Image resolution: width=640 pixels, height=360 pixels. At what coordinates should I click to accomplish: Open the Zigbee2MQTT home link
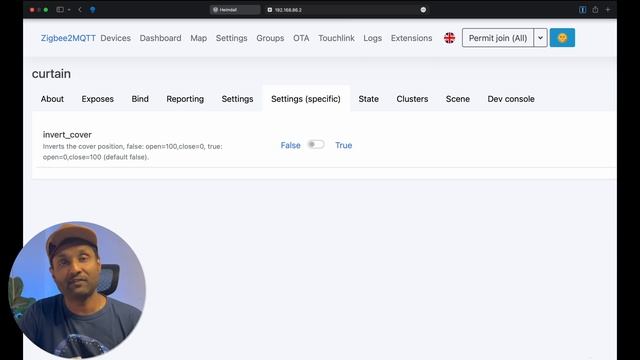click(68, 38)
